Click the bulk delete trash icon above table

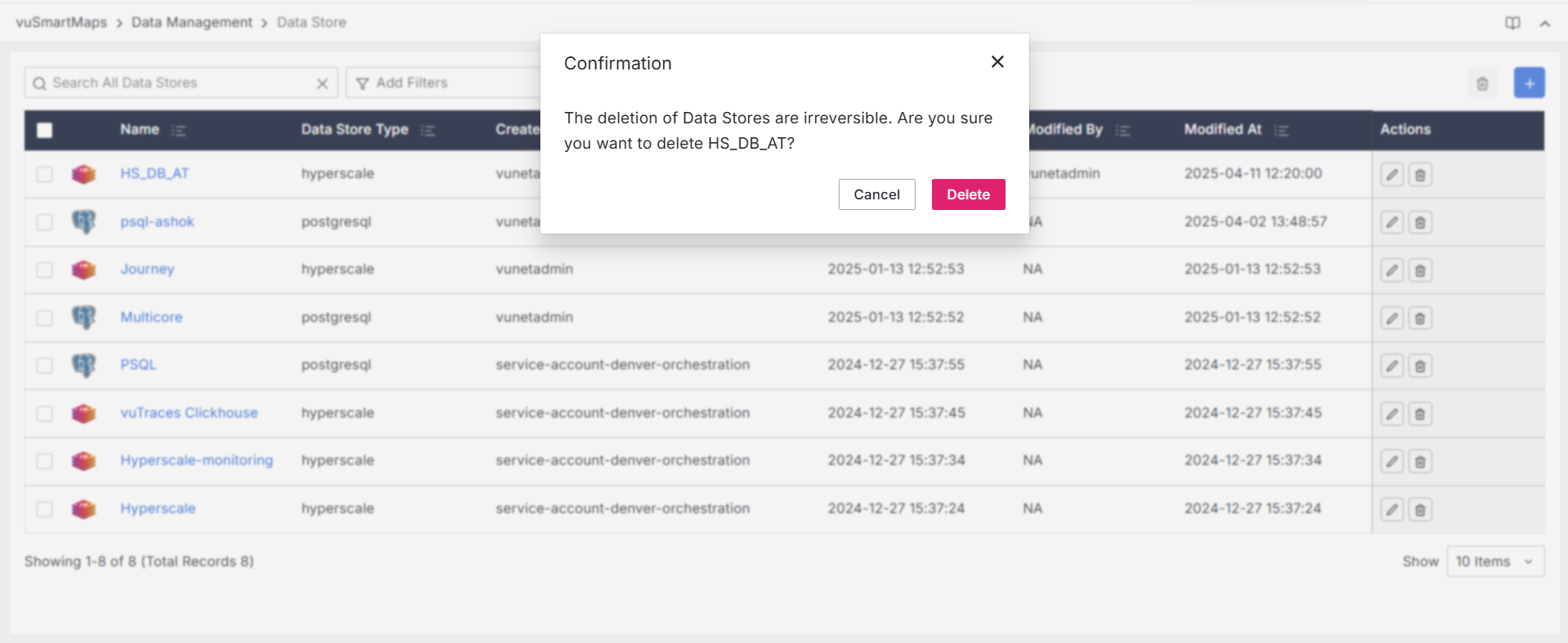tap(1482, 83)
